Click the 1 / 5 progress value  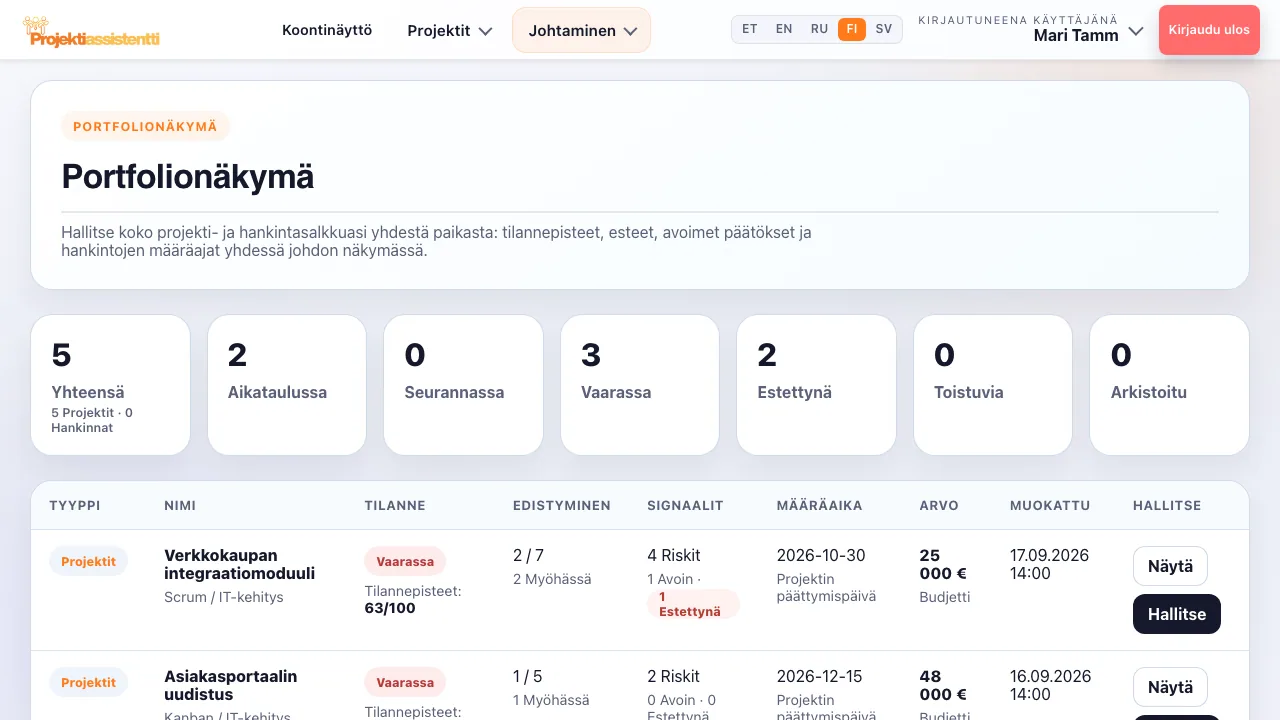[528, 676]
